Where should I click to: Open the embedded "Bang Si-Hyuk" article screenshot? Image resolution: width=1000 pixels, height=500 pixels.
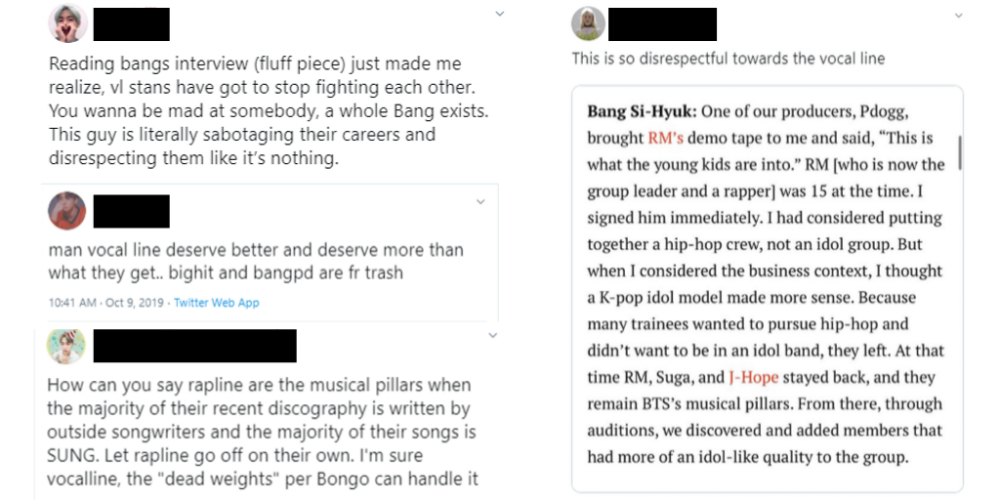767,288
